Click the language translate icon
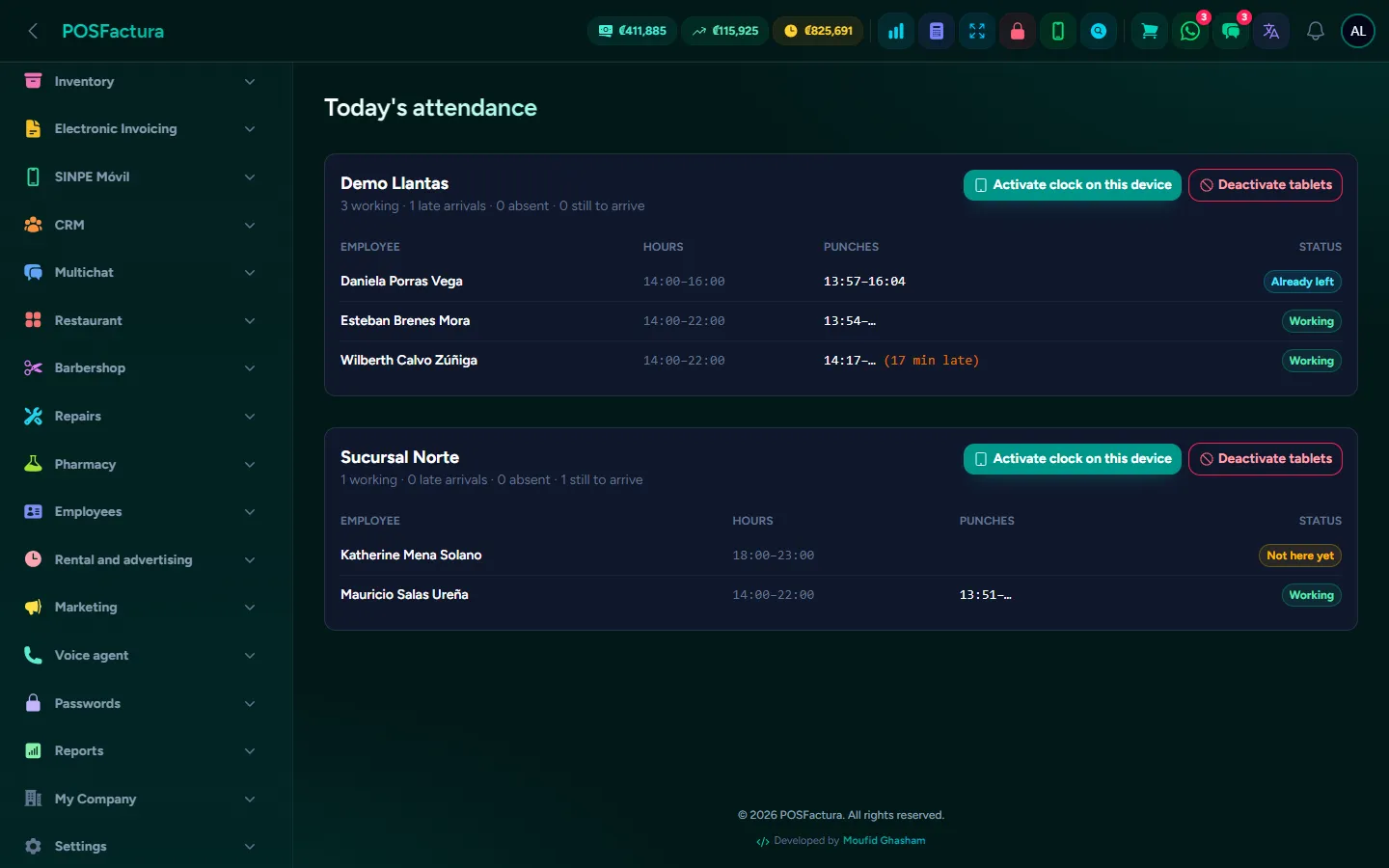The height and width of the screenshot is (868, 1389). point(1271,31)
